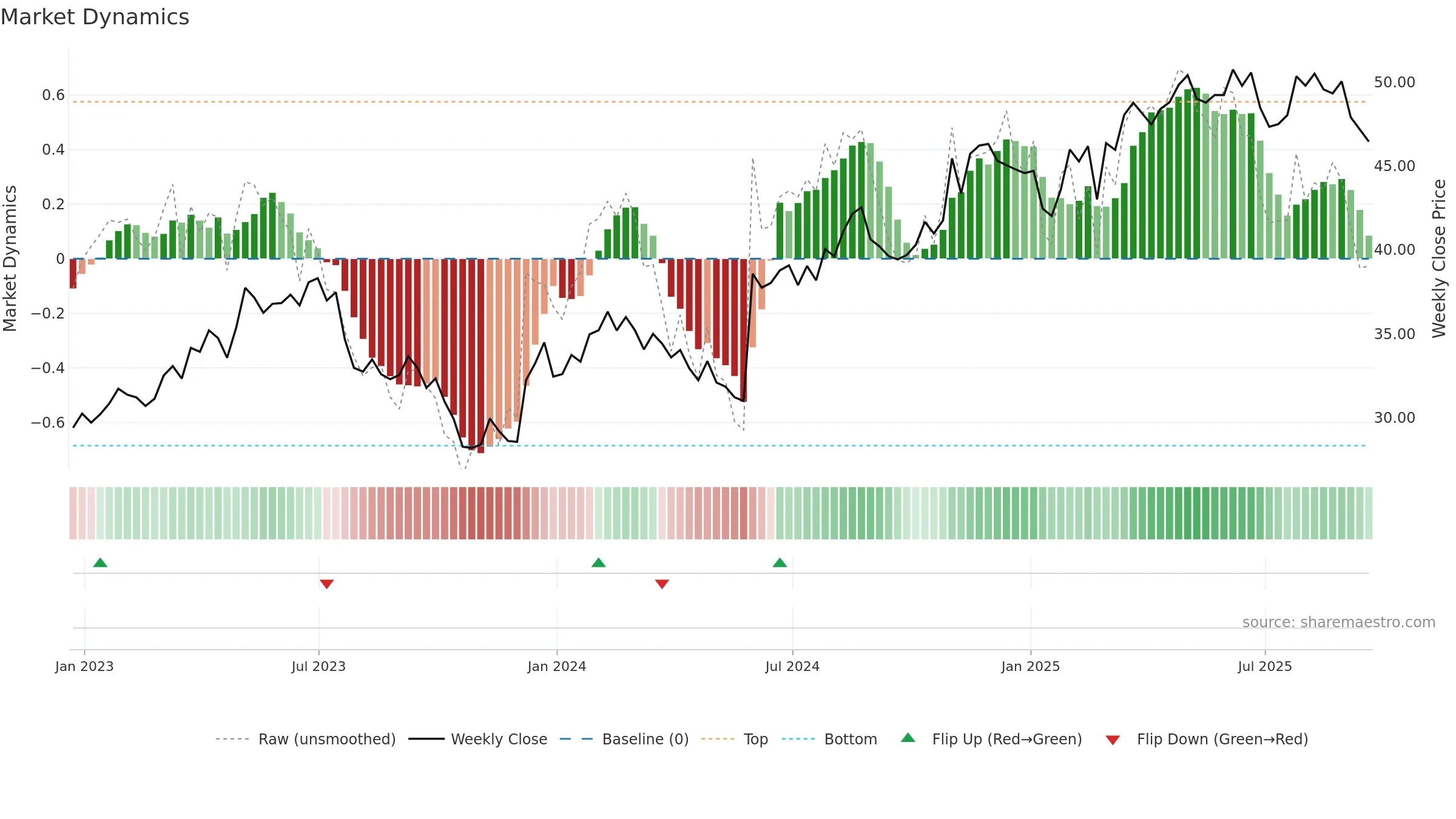Click the 0.4 left axis label
Viewport: 1456px width, 819px height.
[x=53, y=150]
